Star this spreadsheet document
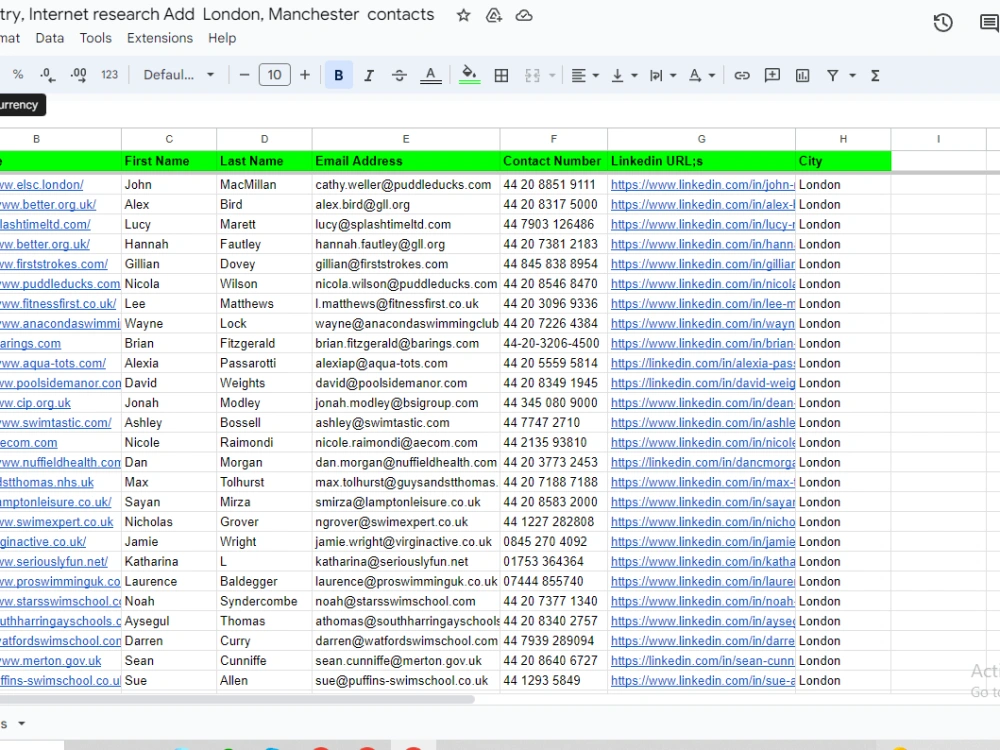This screenshot has width=1000, height=750. [x=464, y=15]
